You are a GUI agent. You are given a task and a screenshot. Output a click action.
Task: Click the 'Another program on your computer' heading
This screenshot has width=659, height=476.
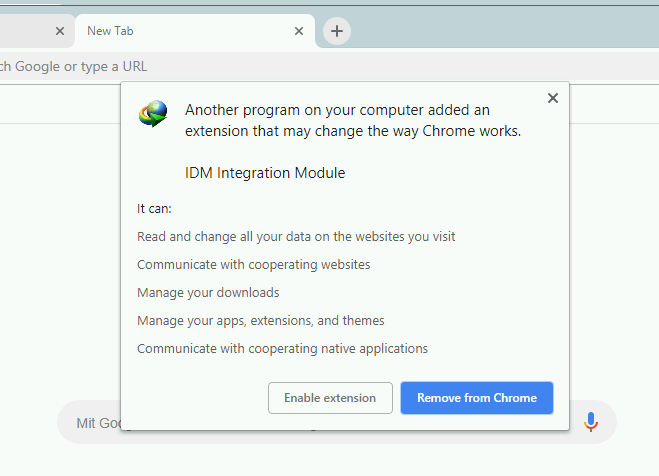pyautogui.click(x=353, y=120)
